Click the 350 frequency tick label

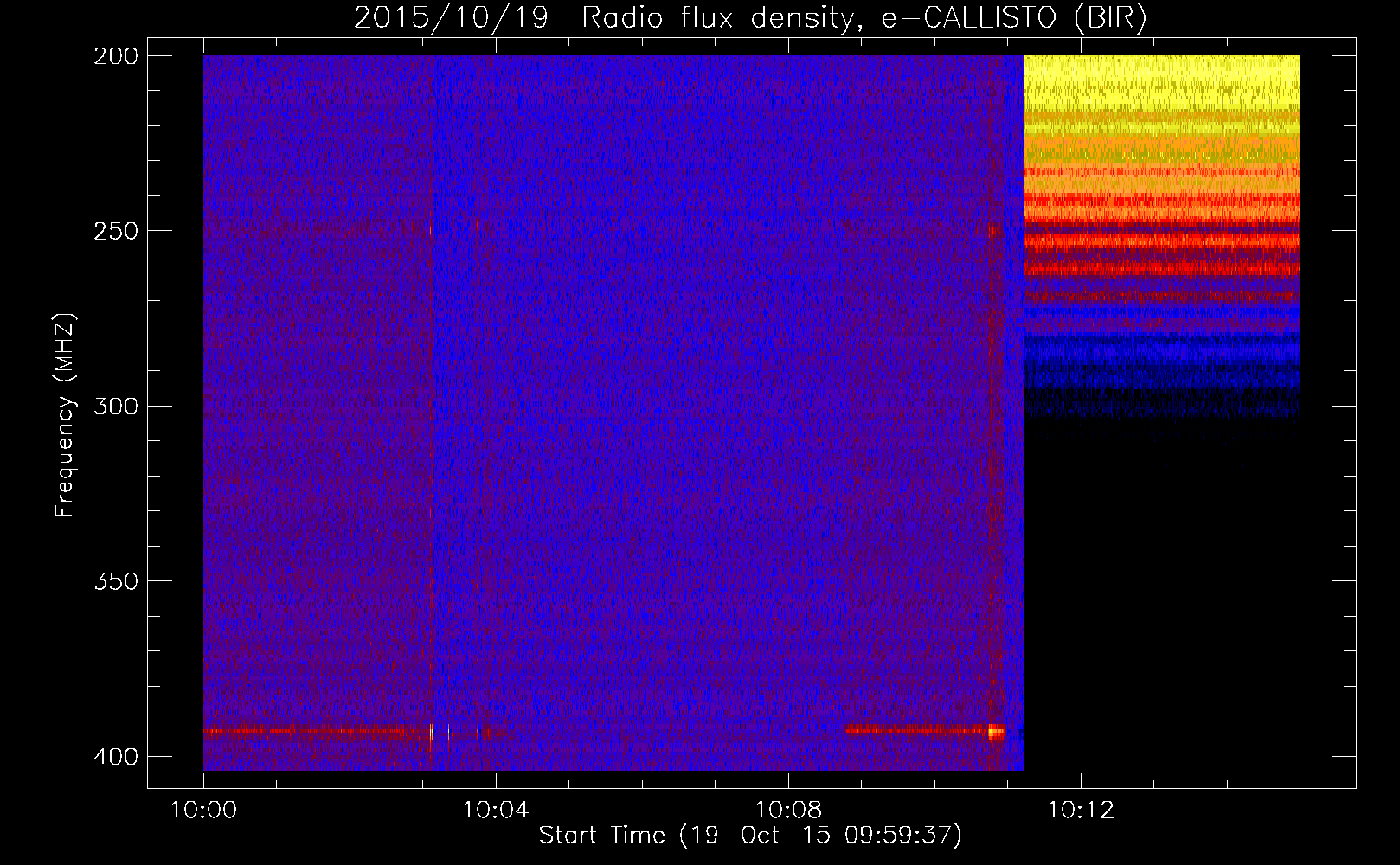click(116, 581)
